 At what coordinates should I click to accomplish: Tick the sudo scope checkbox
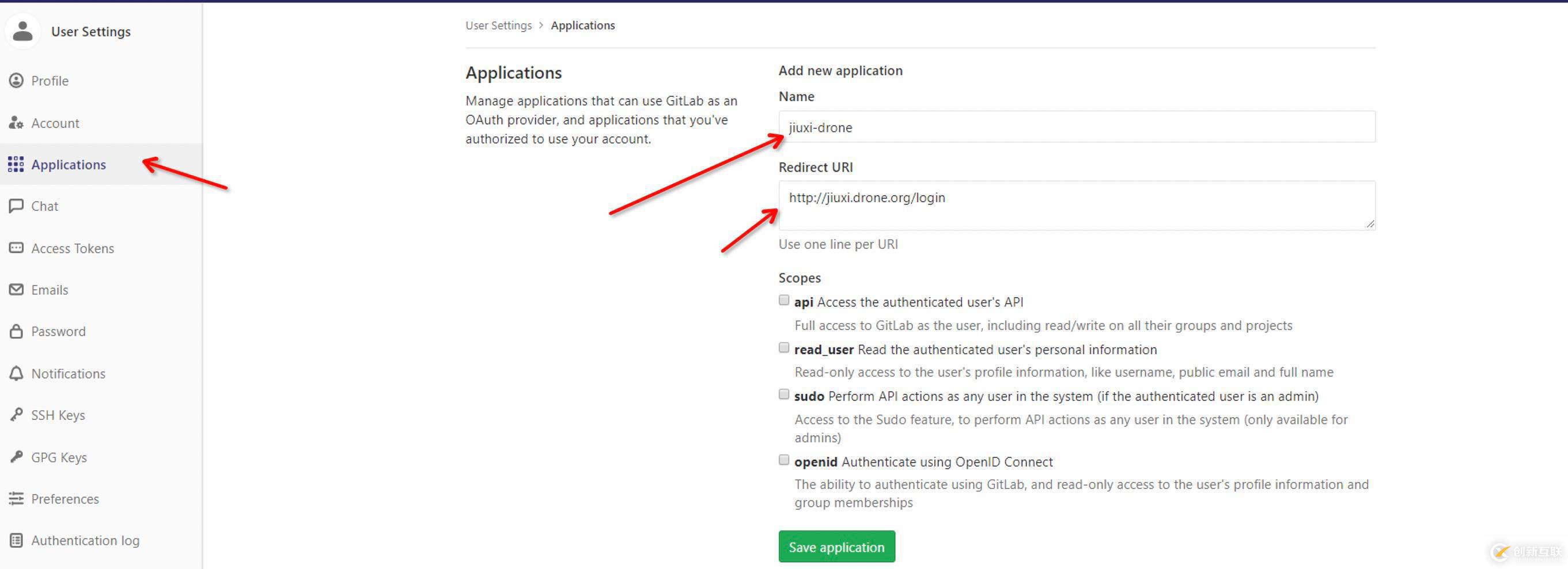[x=784, y=395]
